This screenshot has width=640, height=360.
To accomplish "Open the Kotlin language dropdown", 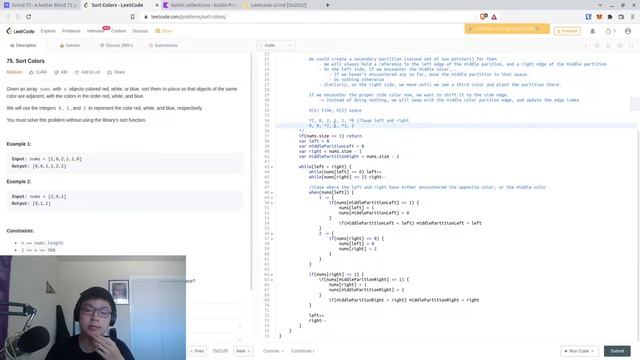I will 276,45.
